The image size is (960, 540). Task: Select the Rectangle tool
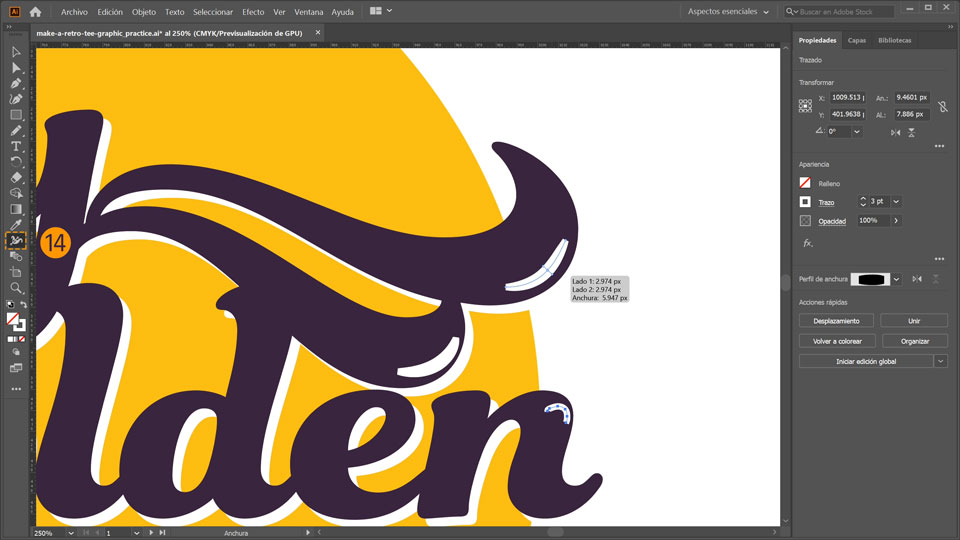pos(16,114)
